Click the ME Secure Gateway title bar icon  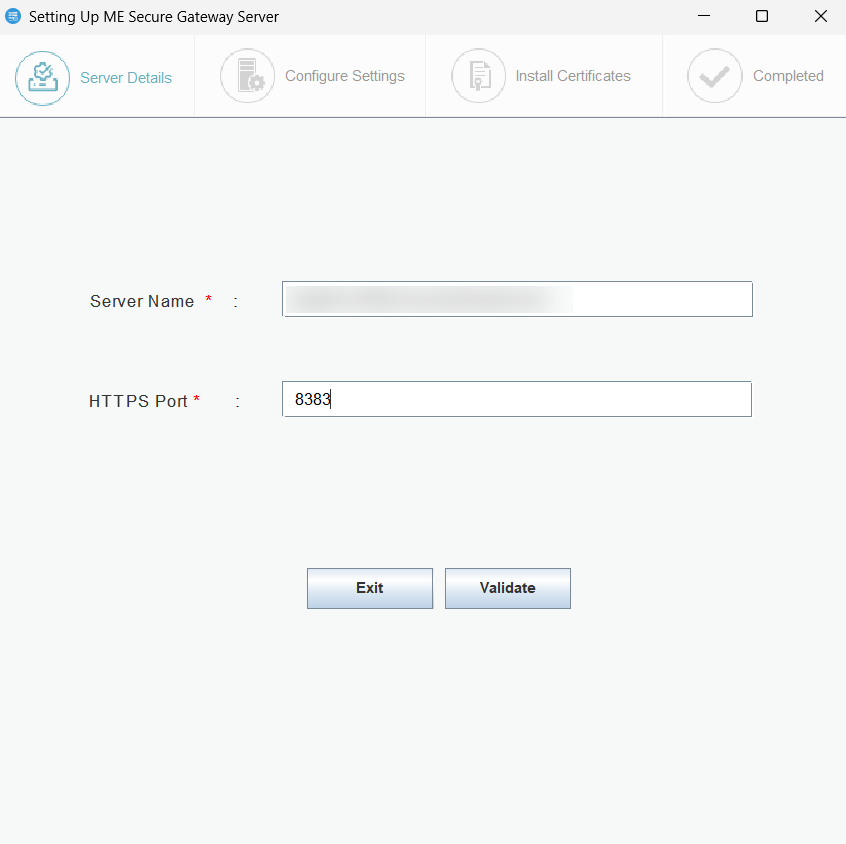point(14,16)
